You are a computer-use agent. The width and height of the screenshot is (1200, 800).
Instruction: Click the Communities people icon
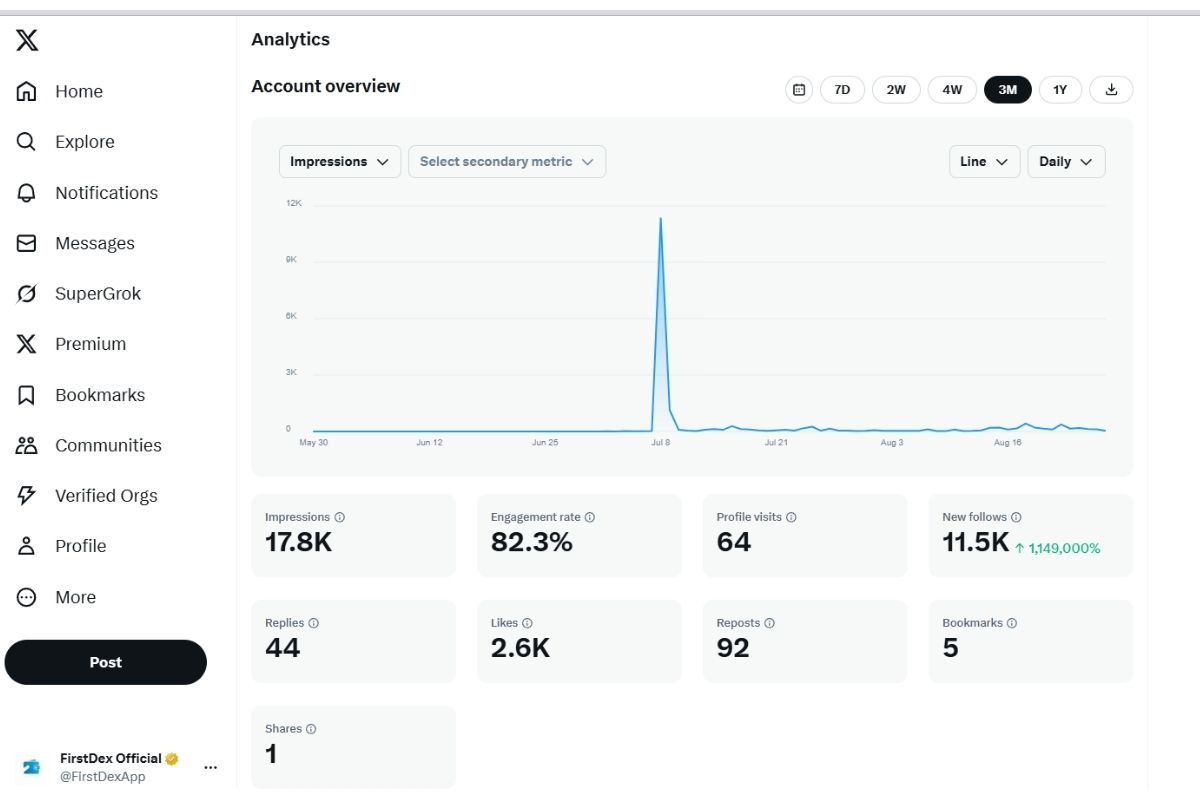27,445
